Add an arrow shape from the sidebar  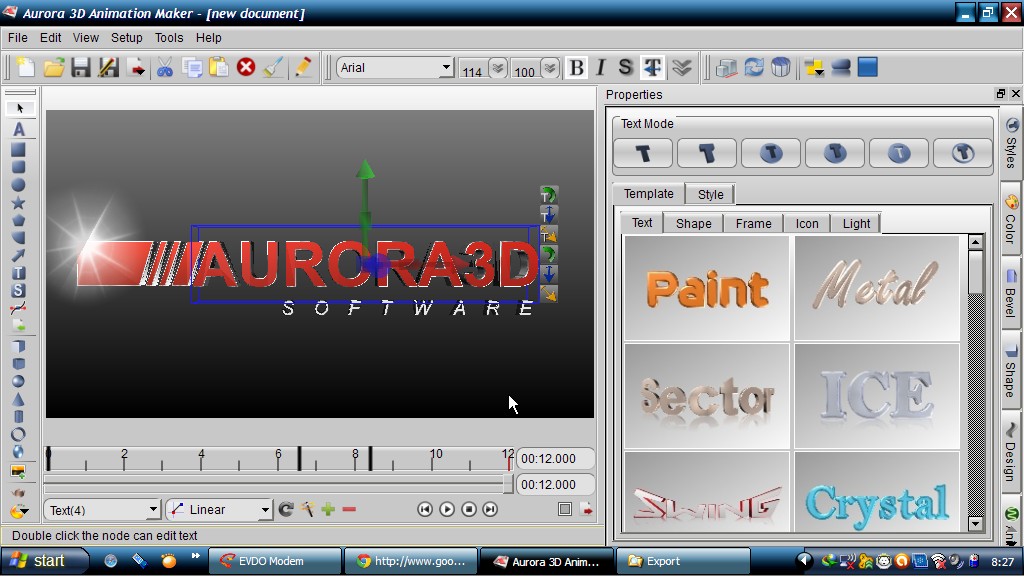point(18,255)
